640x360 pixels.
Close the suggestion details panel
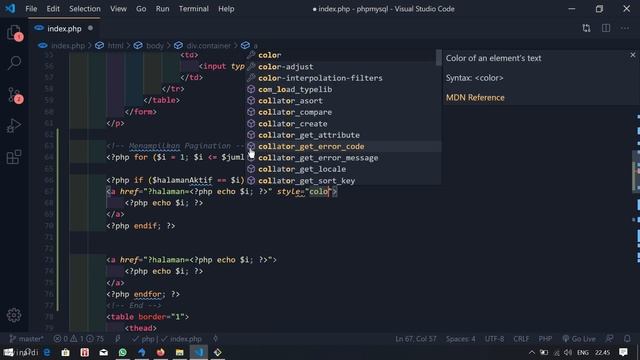(x=633, y=55)
